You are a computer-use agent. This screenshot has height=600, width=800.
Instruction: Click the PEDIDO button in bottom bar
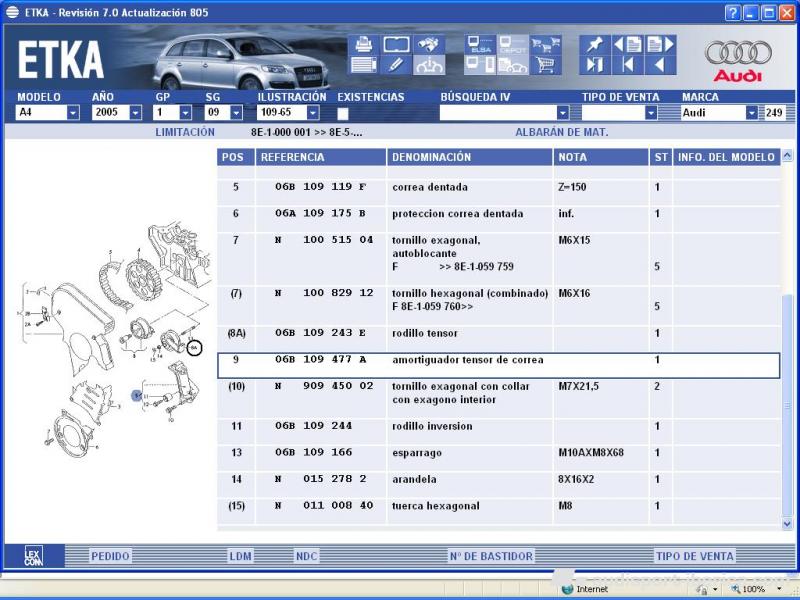(110, 556)
